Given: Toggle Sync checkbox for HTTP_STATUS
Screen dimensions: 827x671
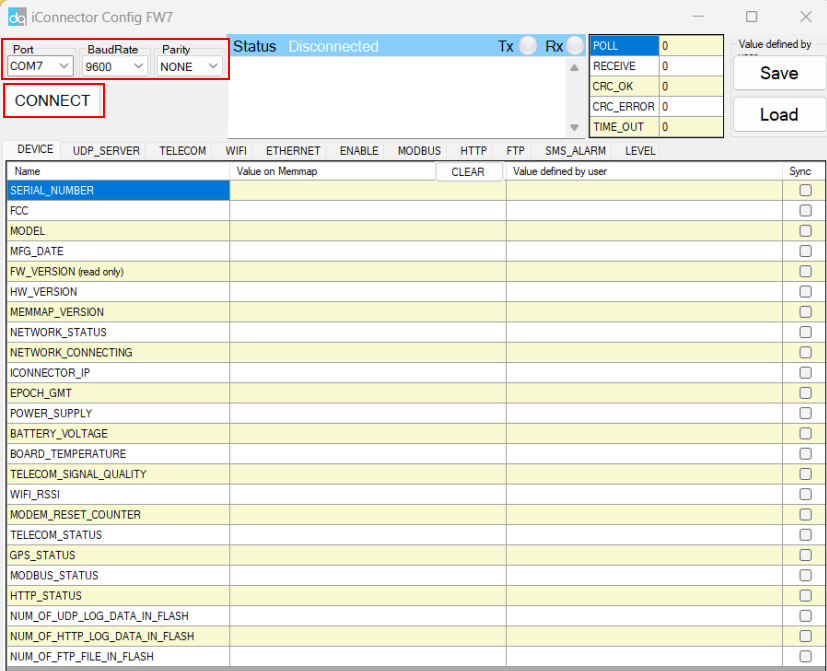Looking at the screenshot, I should click(x=805, y=596).
